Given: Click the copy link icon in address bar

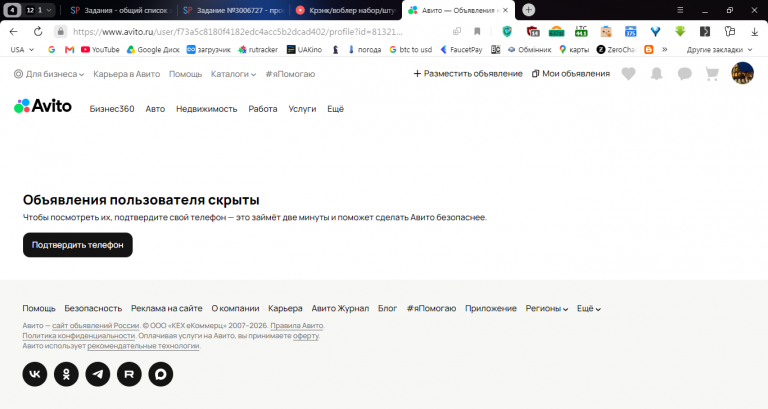Looking at the screenshot, I should 457,31.
